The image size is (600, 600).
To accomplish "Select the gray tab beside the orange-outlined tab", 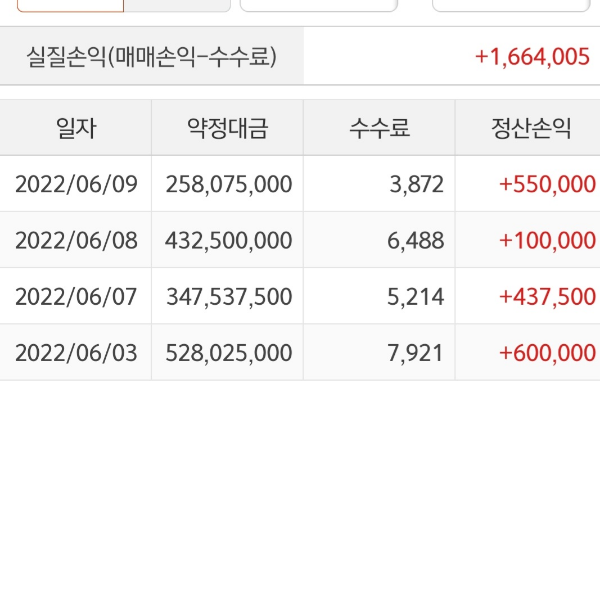I will tap(177, 5).
